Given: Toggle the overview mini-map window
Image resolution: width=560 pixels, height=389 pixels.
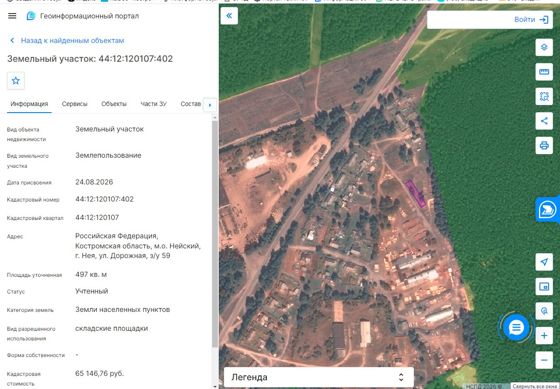Looking at the screenshot, I should 544,286.
